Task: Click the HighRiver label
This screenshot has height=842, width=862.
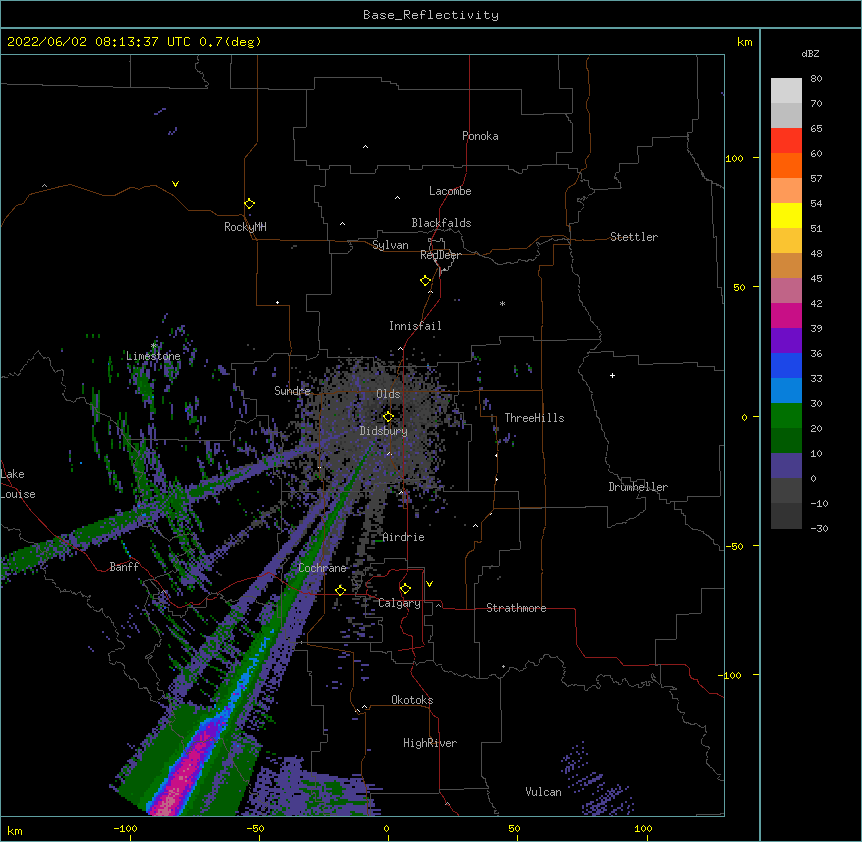Action: point(430,743)
